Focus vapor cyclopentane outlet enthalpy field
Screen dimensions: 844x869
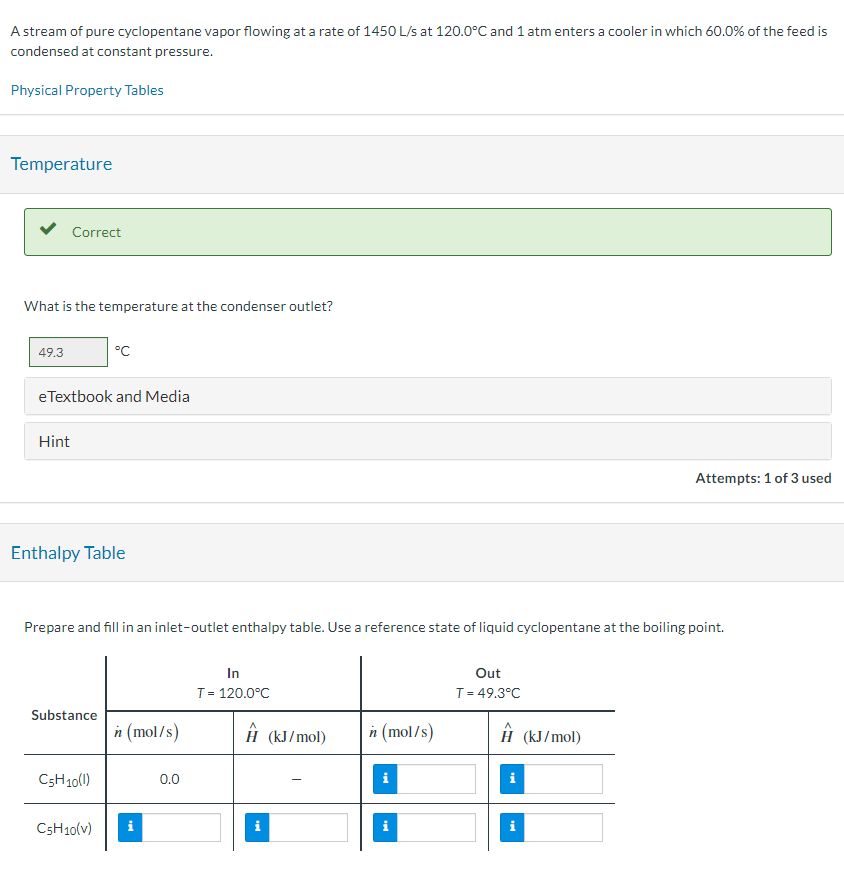point(563,827)
